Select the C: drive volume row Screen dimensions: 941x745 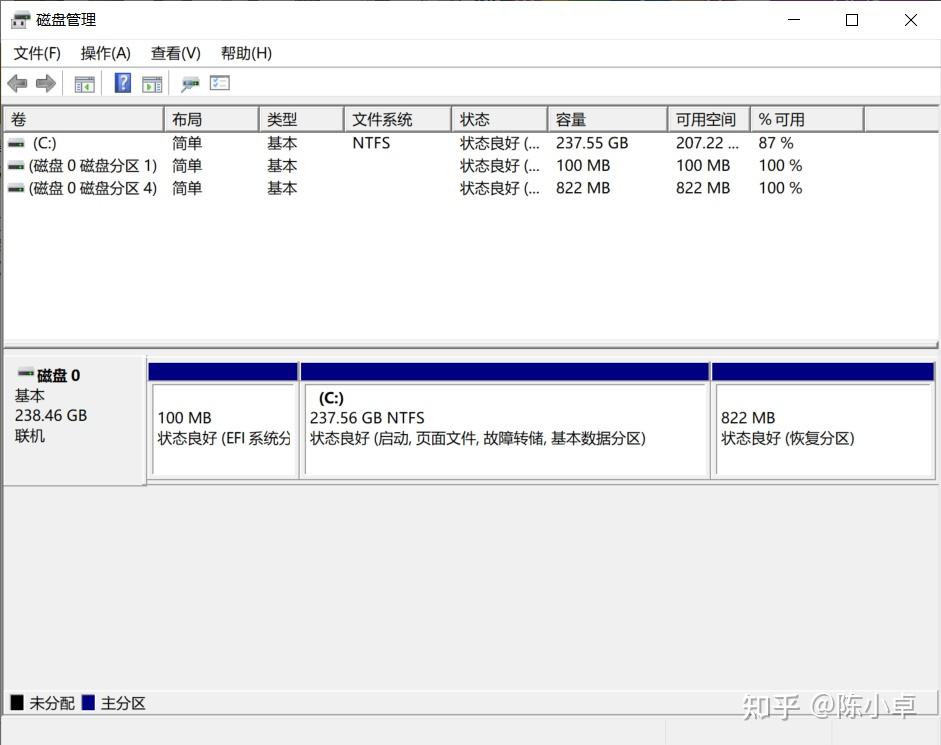[80, 143]
